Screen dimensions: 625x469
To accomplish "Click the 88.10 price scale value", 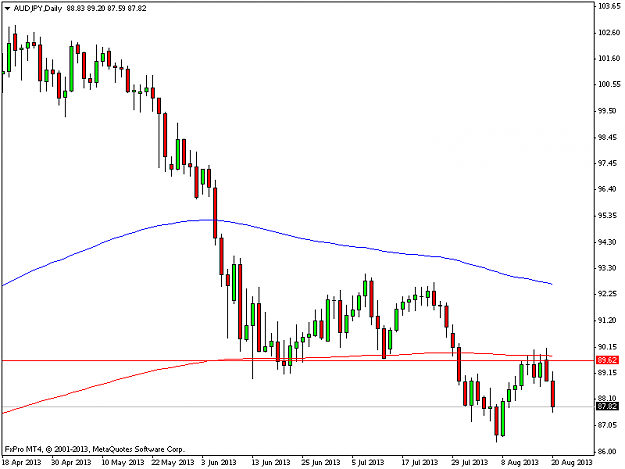I will (609, 398).
